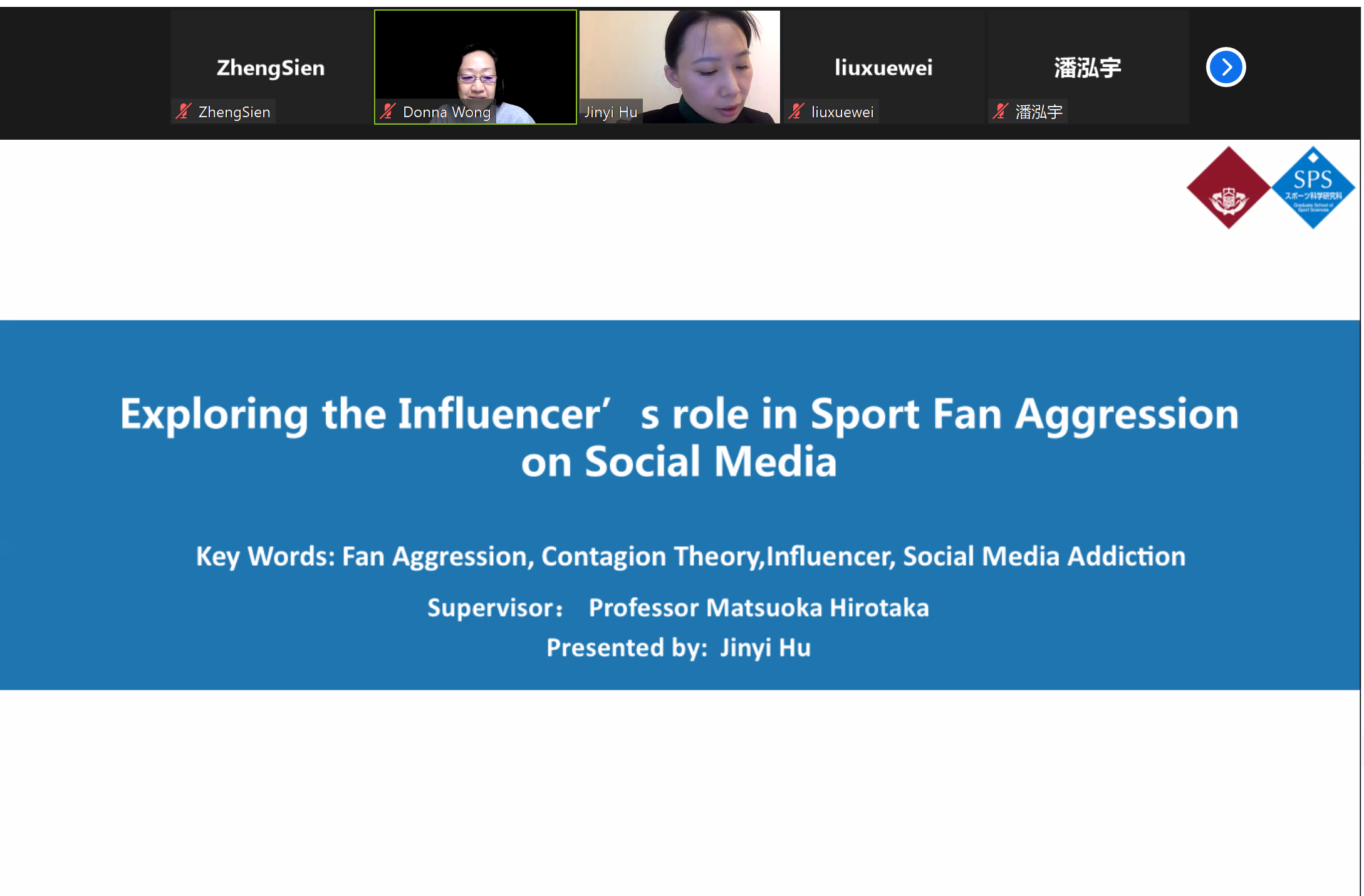Viewport: 1364px width, 896px height.
Task: Click liuxuewei's muted microphone icon
Action: 796,112
